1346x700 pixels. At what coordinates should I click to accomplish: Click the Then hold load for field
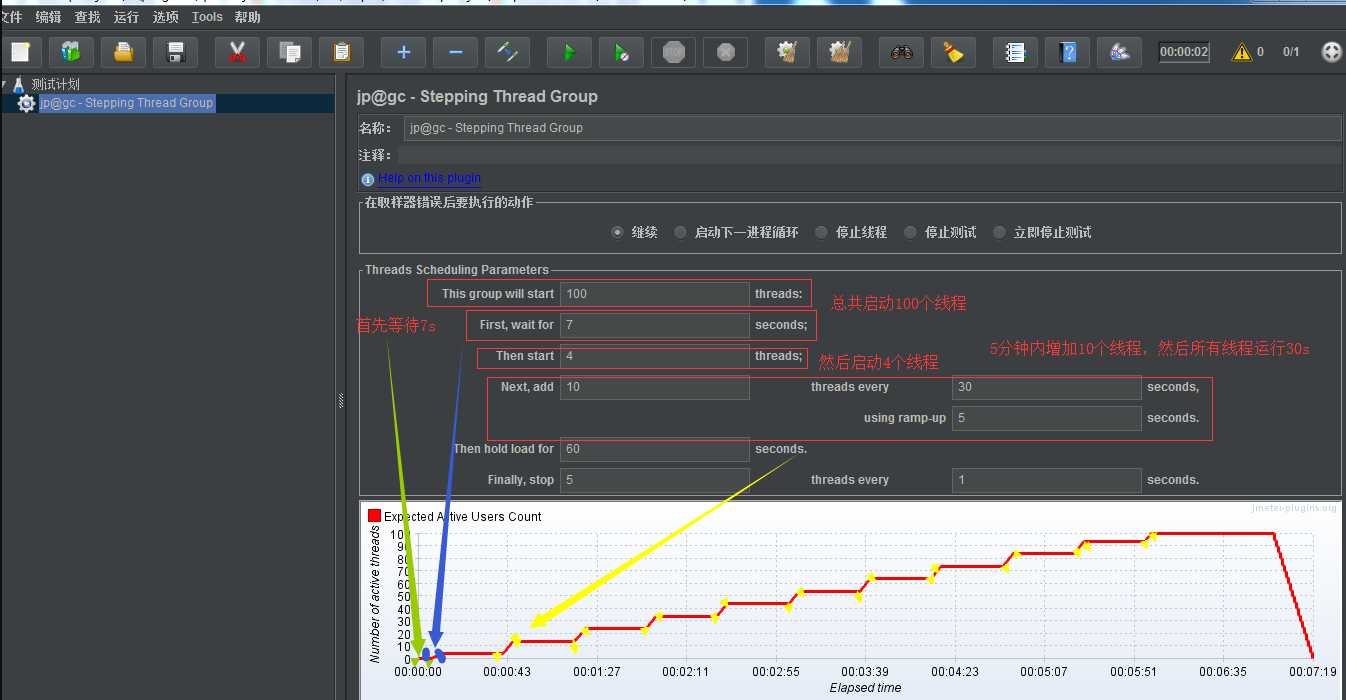coord(654,449)
